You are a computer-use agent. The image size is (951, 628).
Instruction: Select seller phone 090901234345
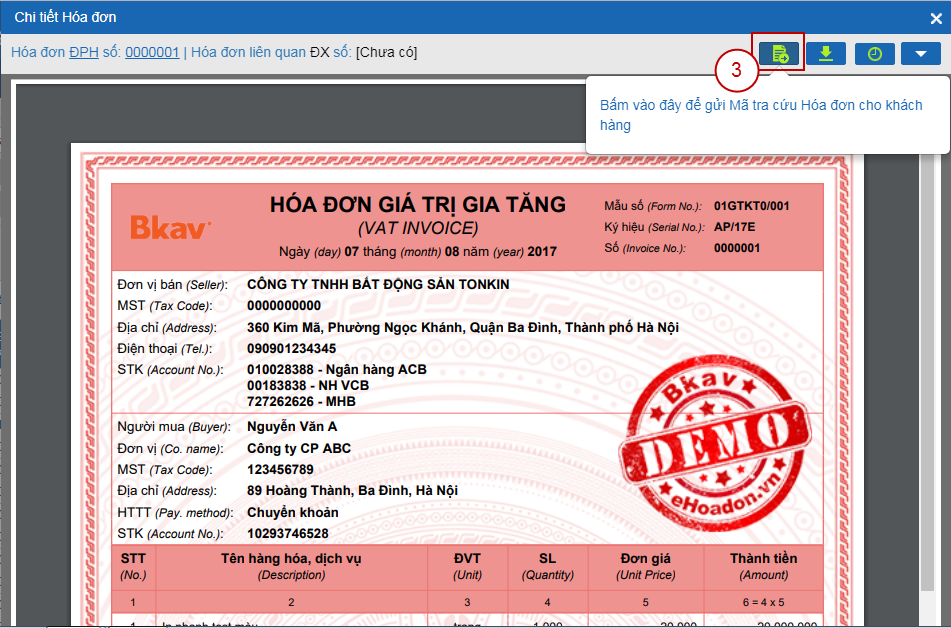[x=291, y=349]
